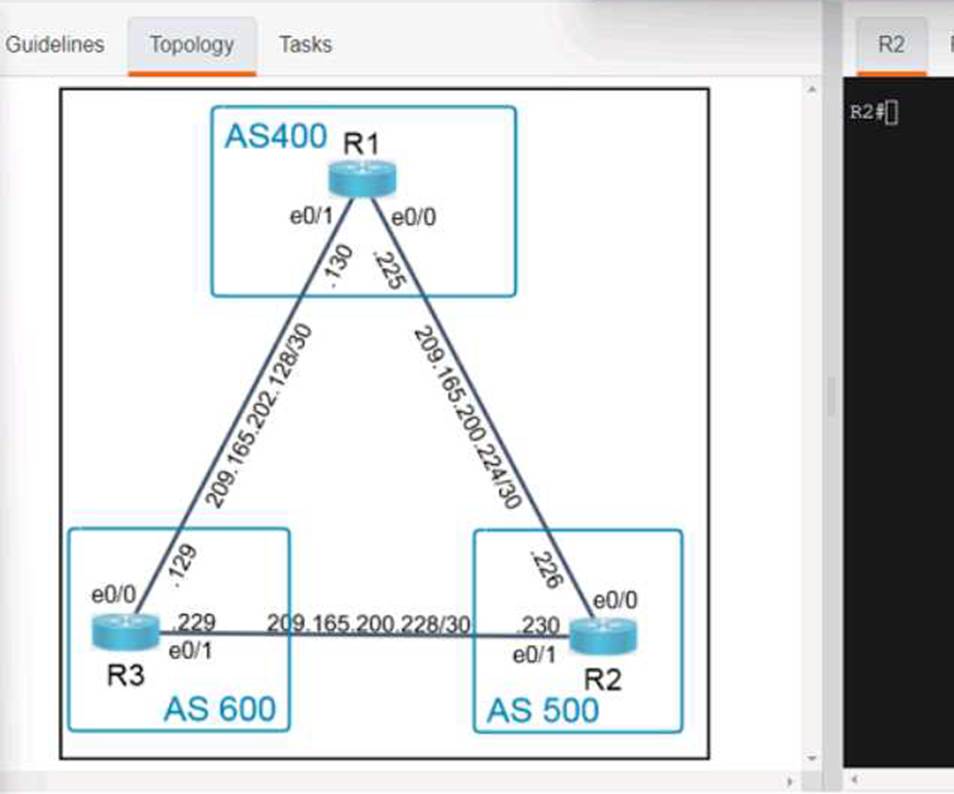This screenshot has width=954, height=794.
Task: Click the AS 600 label
Action: click(x=219, y=710)
